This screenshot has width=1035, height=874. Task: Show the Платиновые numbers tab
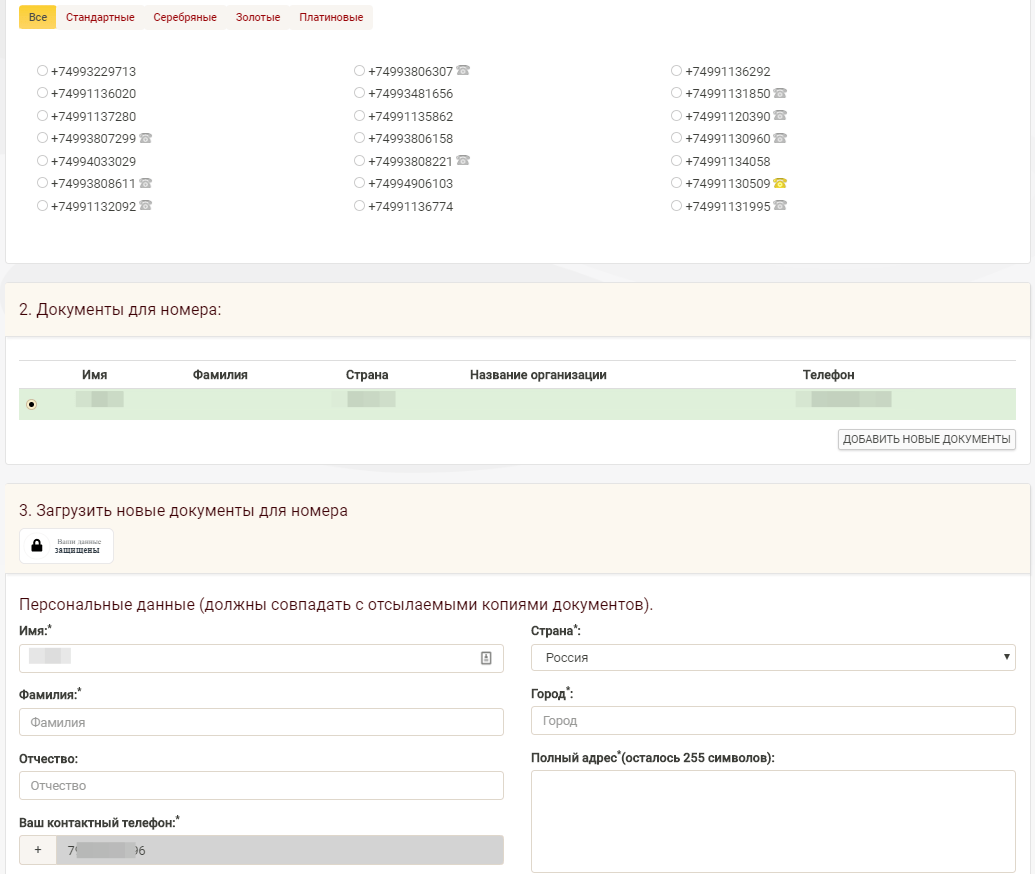pyautogui.click(x=331, y=17)
